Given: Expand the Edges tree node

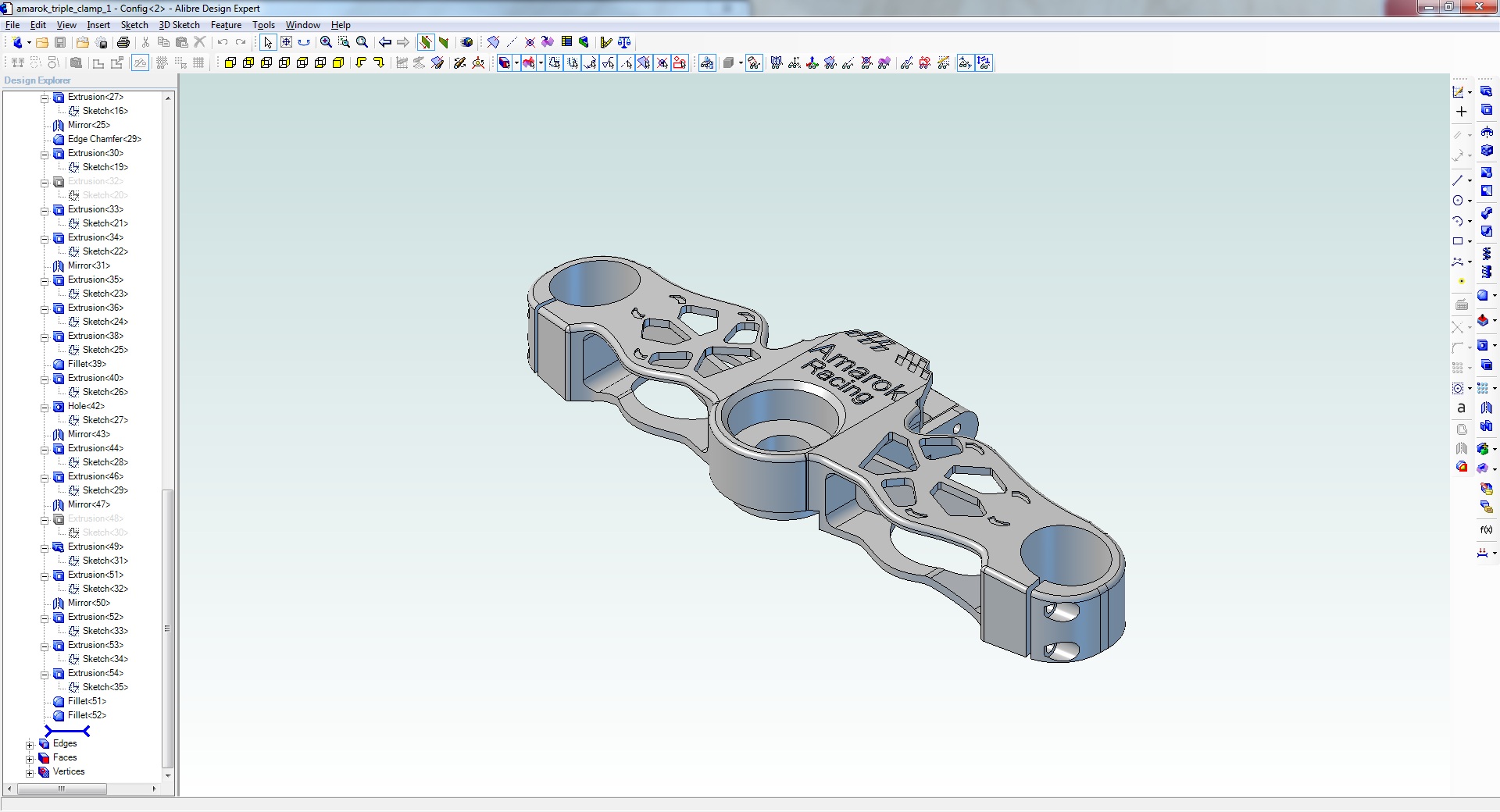Looking at the screenshot, I should point(30,744).
